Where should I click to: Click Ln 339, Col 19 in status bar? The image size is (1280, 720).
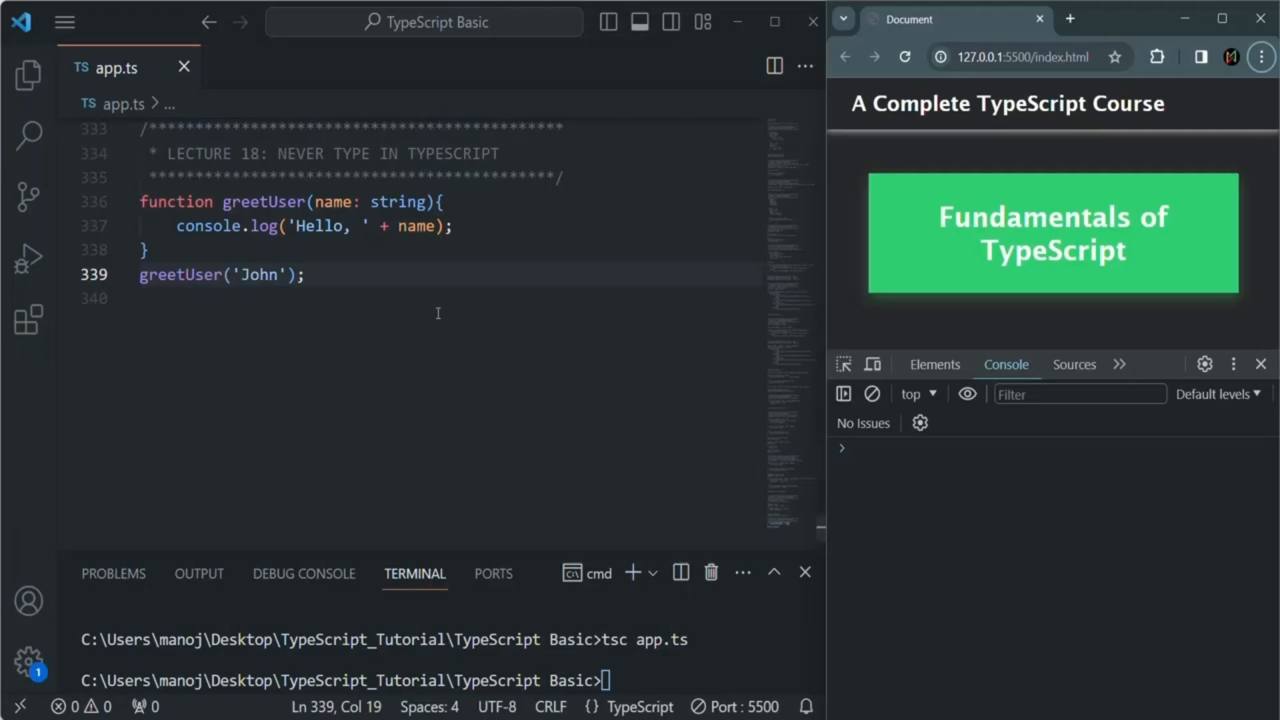(336, 707)
